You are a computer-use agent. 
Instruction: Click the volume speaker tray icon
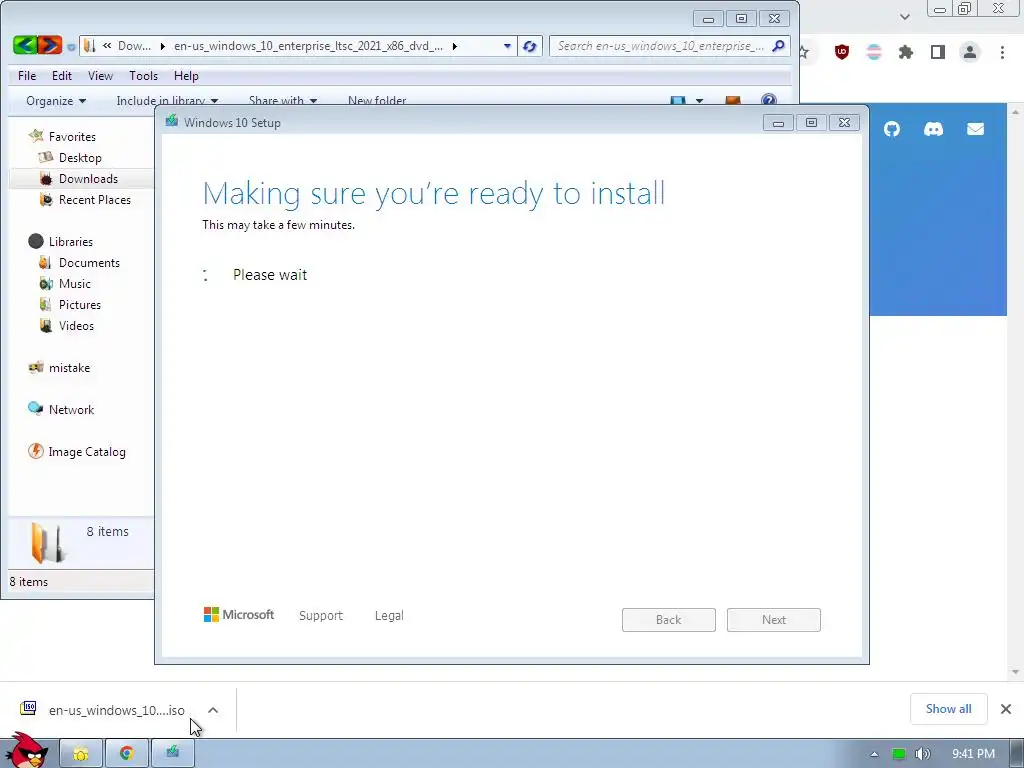point(923,754)
